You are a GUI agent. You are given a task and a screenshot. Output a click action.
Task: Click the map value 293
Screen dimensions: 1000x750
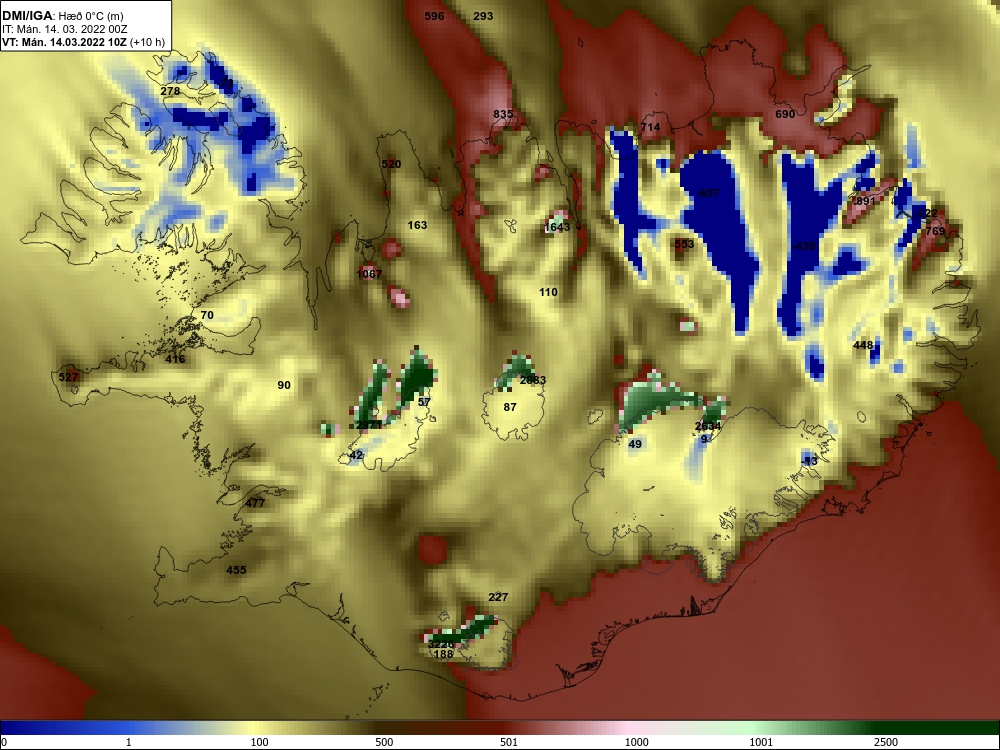point(483,16)
